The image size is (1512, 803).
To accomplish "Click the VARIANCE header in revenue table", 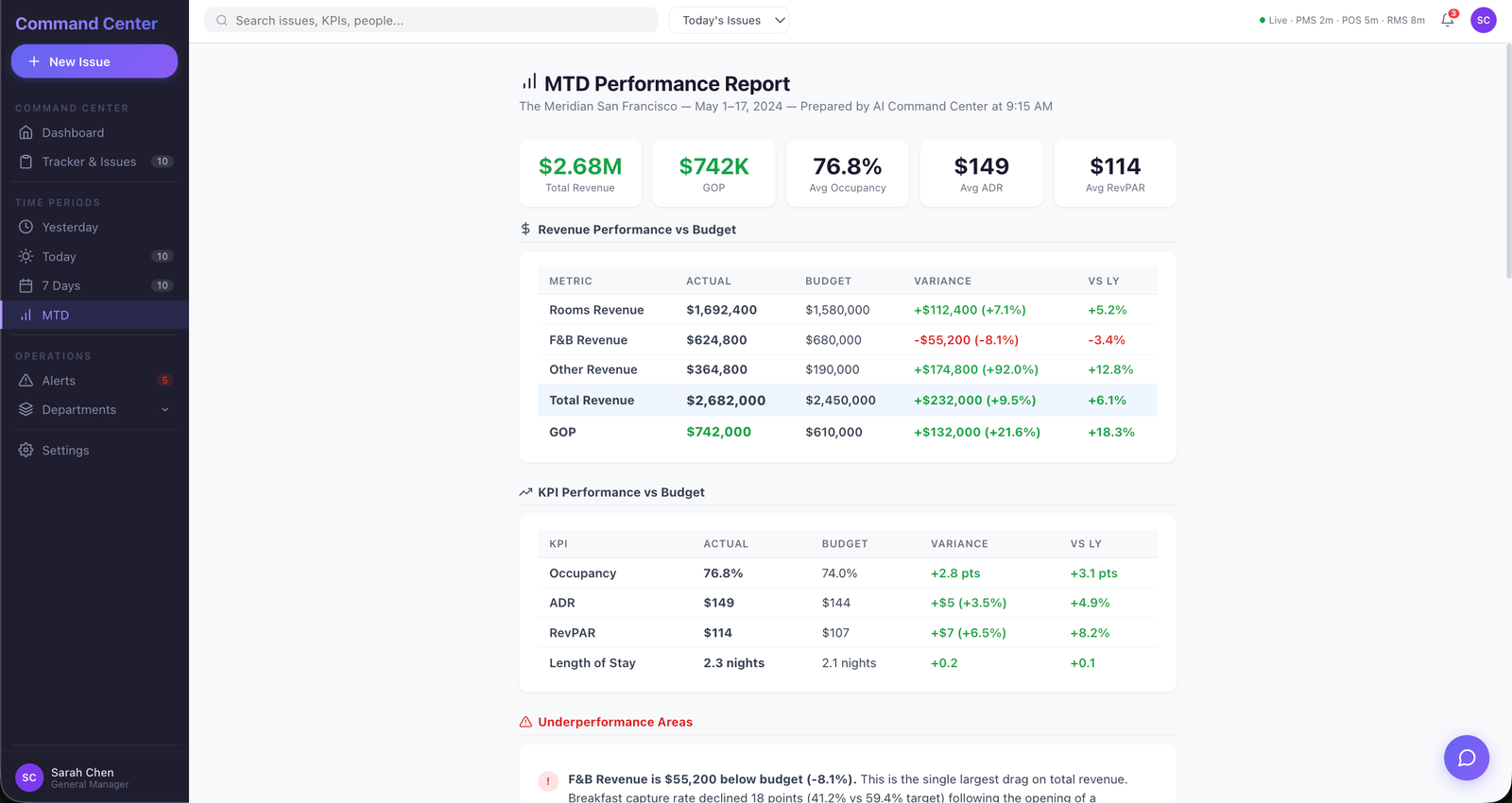I will (x=942, y=282).
